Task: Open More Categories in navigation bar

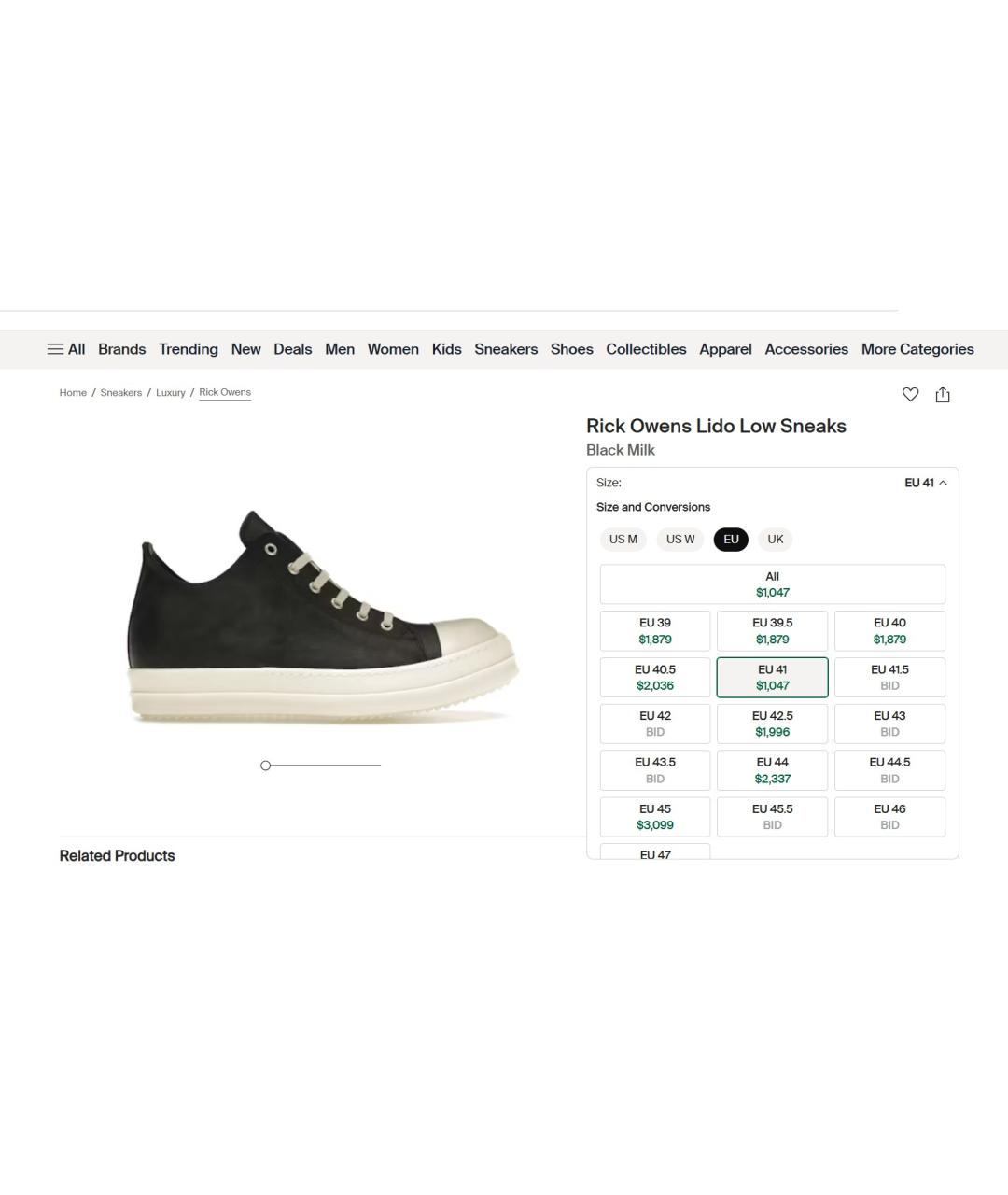Action: [x=917, y=349]
